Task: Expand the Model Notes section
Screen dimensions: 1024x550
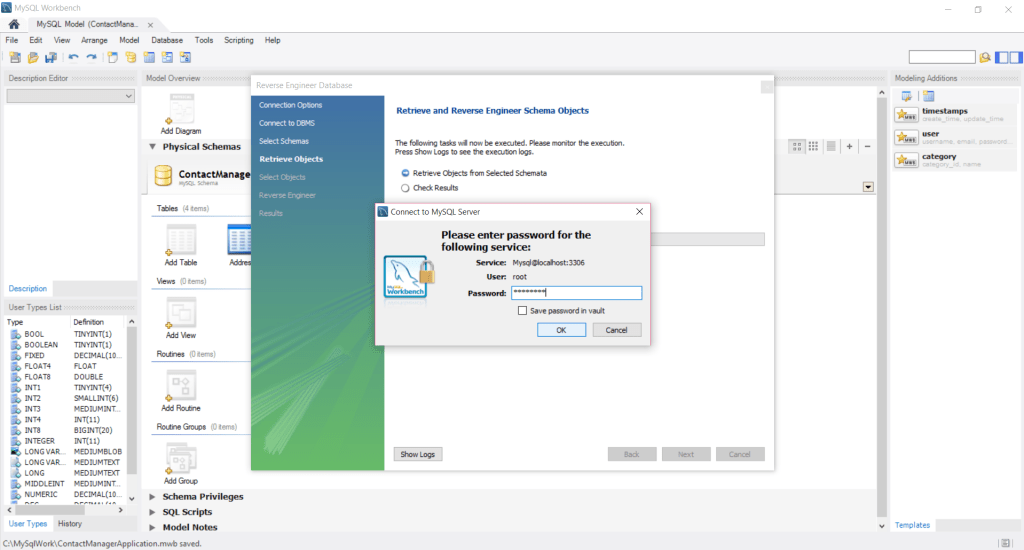Action: point(152,527)
